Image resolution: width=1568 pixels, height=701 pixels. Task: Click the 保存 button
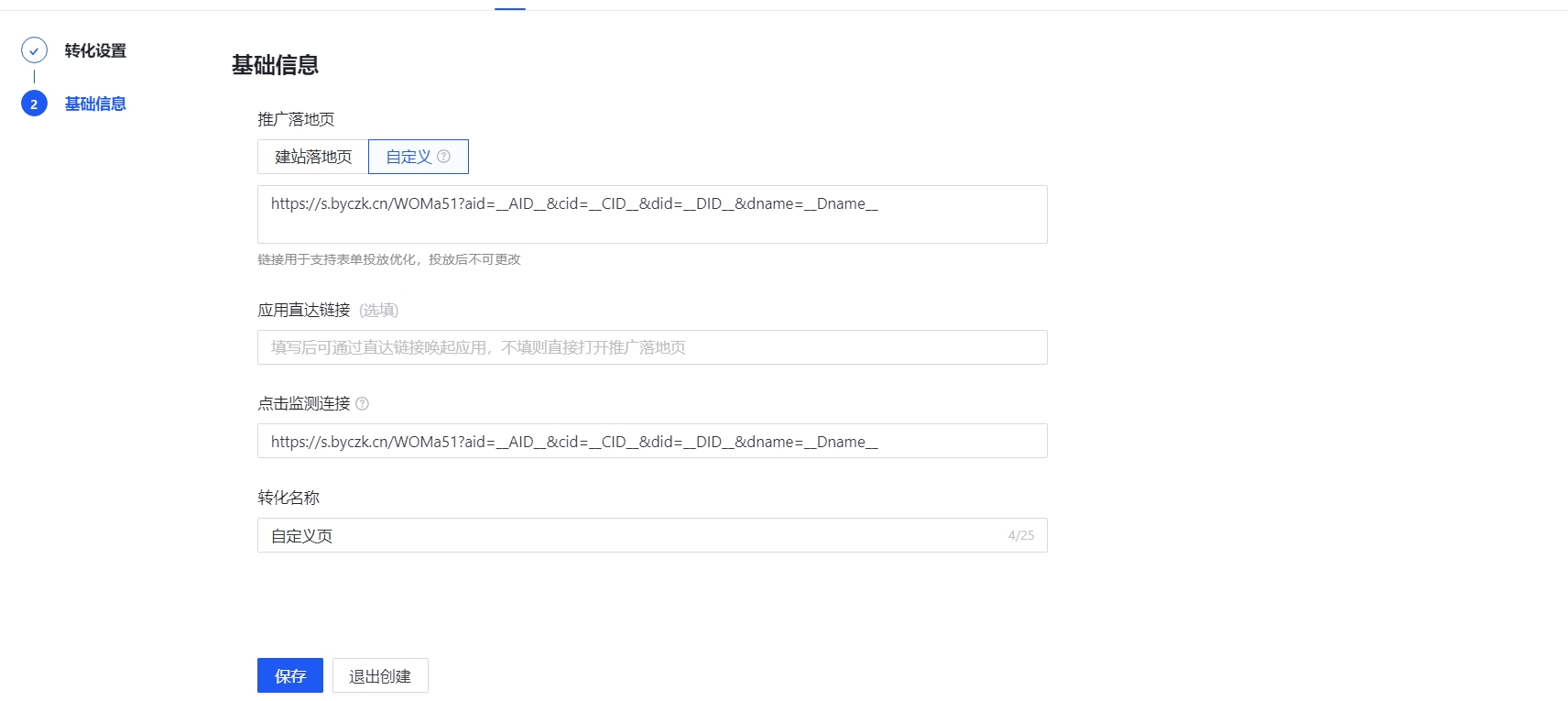[289, 675]
